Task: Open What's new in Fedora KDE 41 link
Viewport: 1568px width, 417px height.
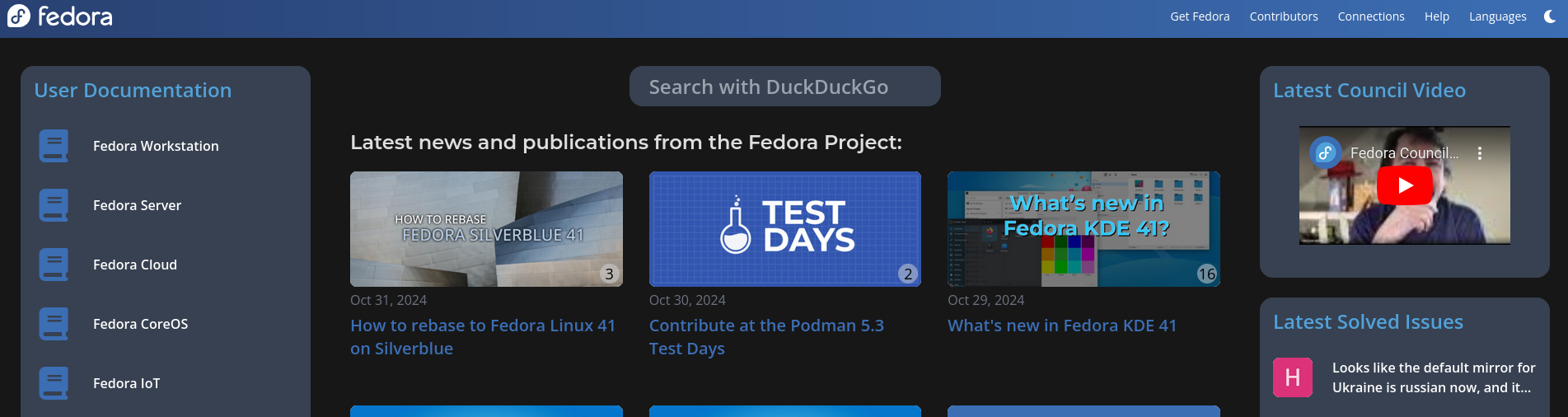Action: coord(1062,326)
